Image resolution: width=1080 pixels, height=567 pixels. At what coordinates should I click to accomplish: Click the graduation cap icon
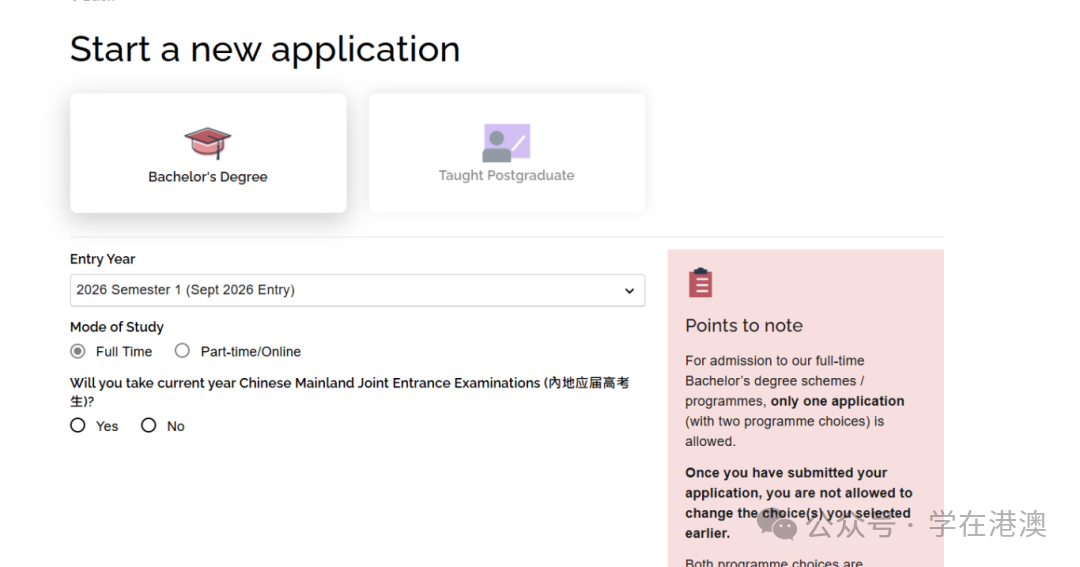[207, 143]
